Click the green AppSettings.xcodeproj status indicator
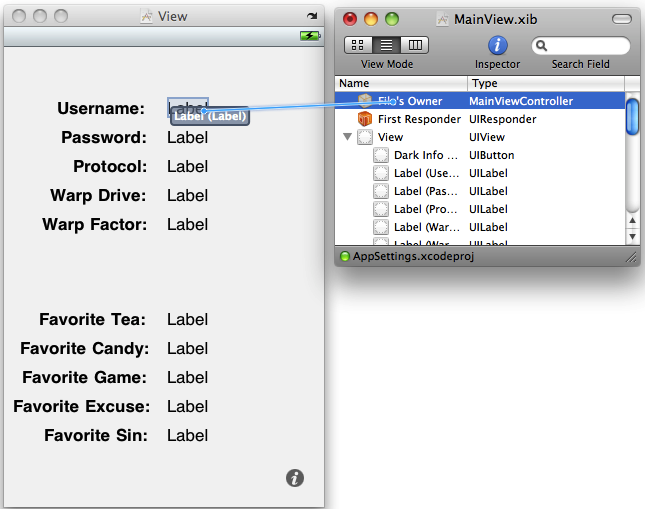The image size is (645, 509). (x=344, y=256)
